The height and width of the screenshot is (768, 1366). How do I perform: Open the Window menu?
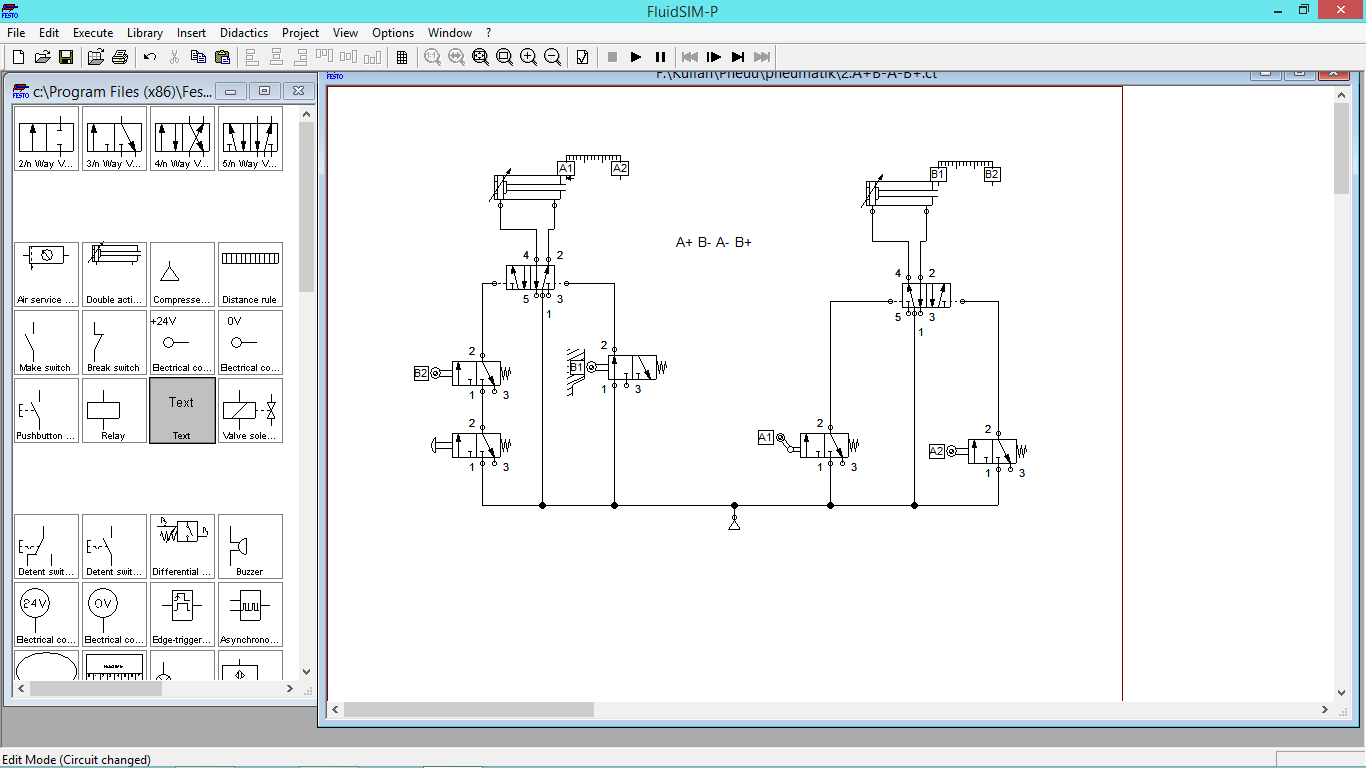(450, 32)
